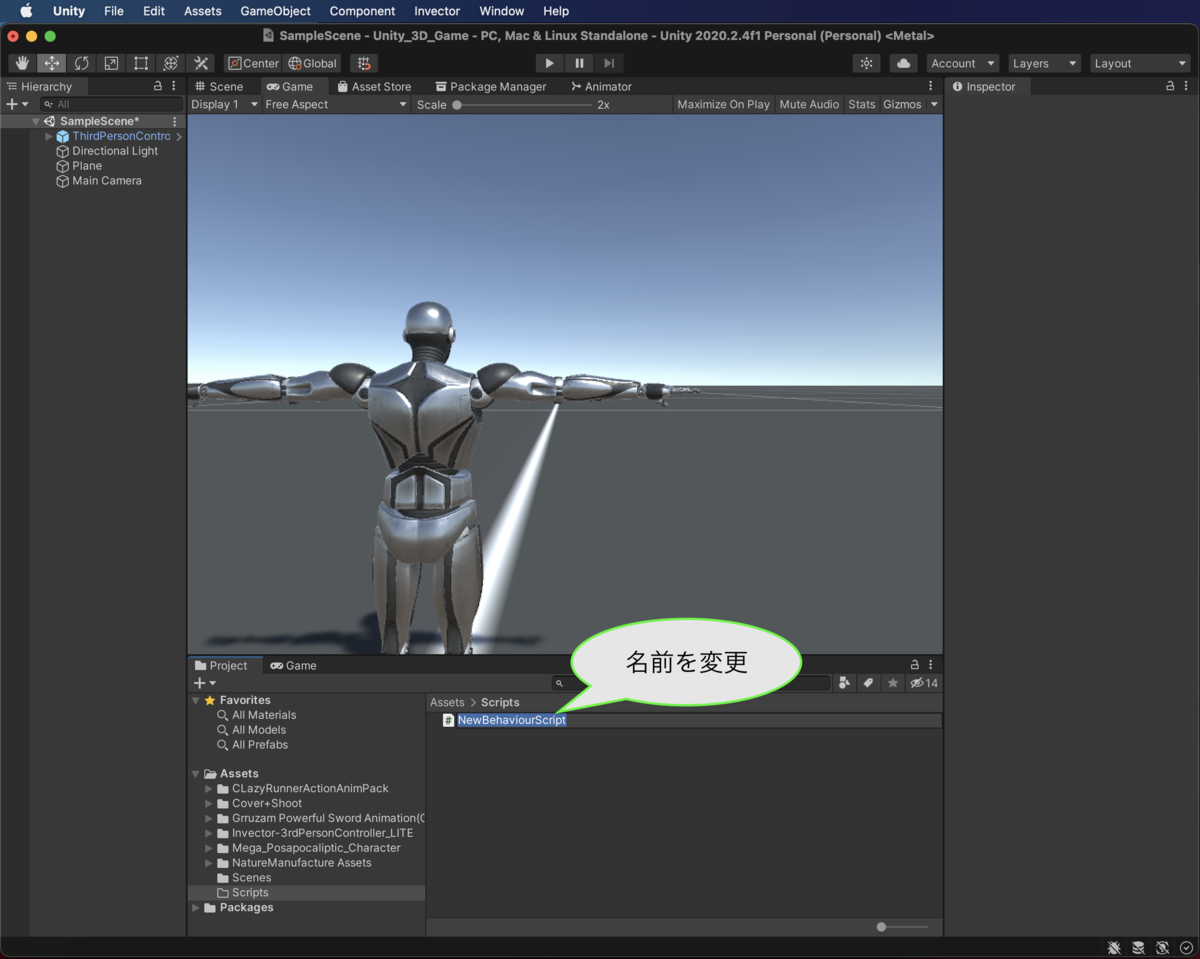This screenshot has width=1200, height=959.
Task: Toggle the Project panel lock icon
Action: pos(914,665)
